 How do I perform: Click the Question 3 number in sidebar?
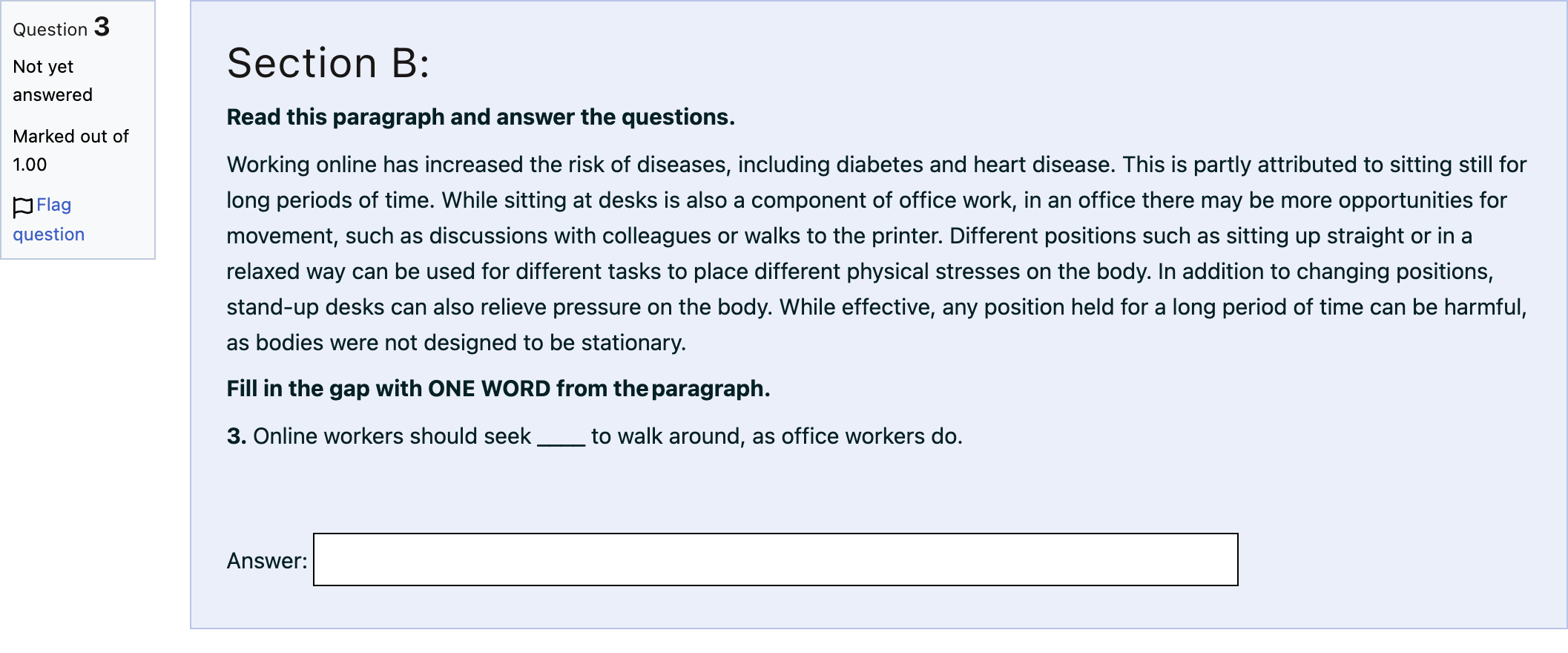[102, 27]
